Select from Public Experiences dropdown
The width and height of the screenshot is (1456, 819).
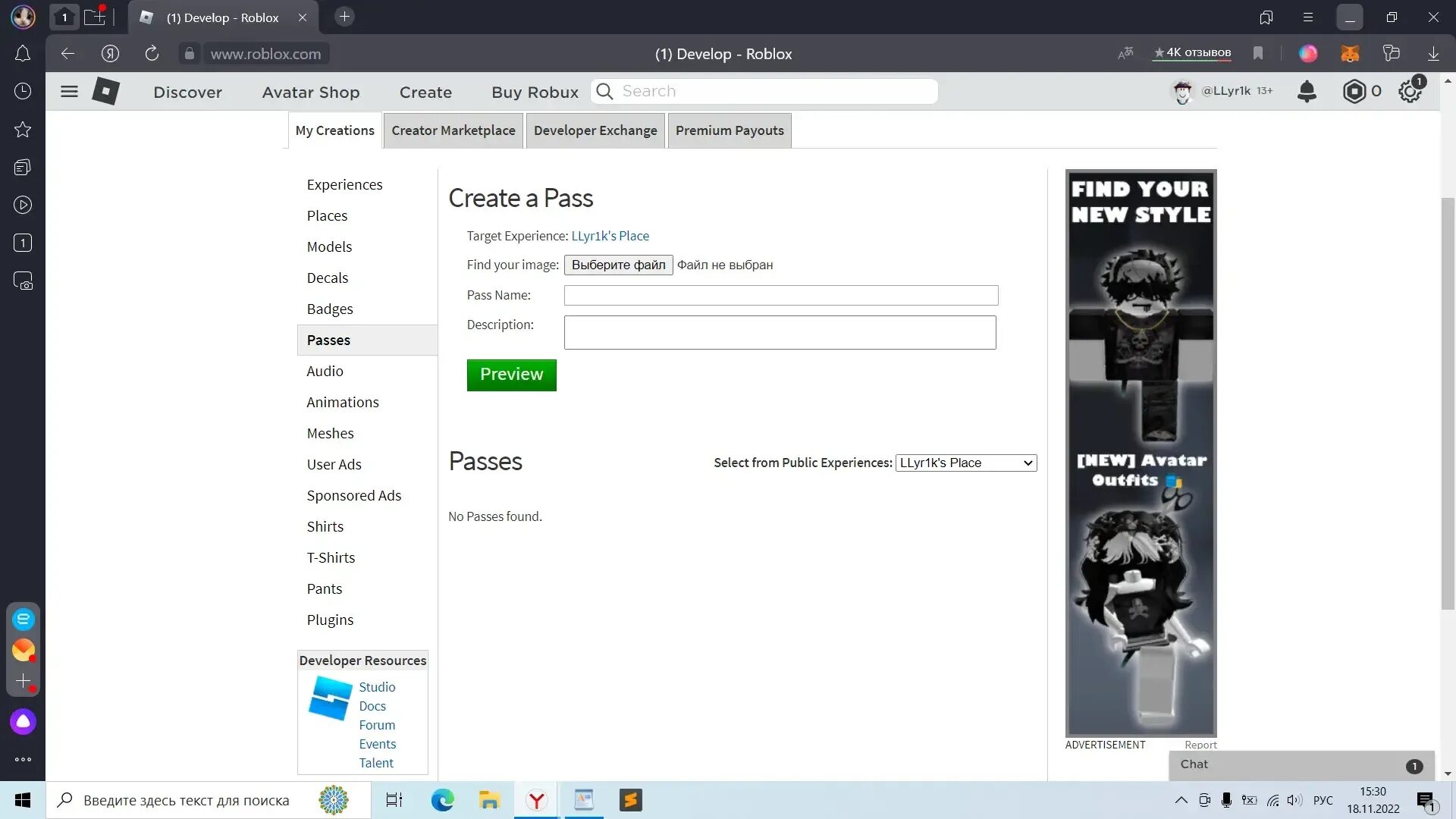coord(965,462)
